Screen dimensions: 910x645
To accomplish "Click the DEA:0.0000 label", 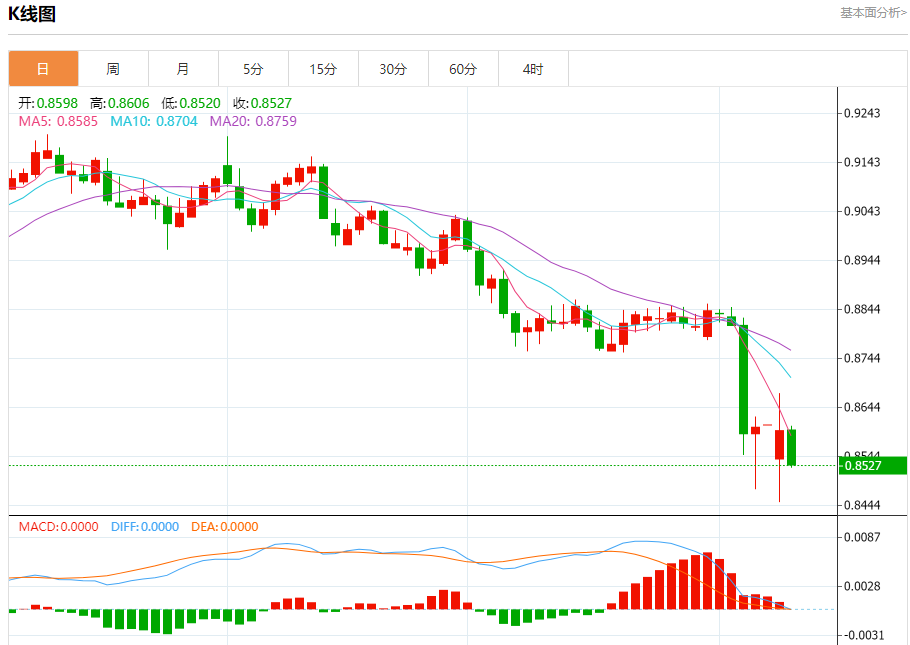I will click(x=225, y=527).
